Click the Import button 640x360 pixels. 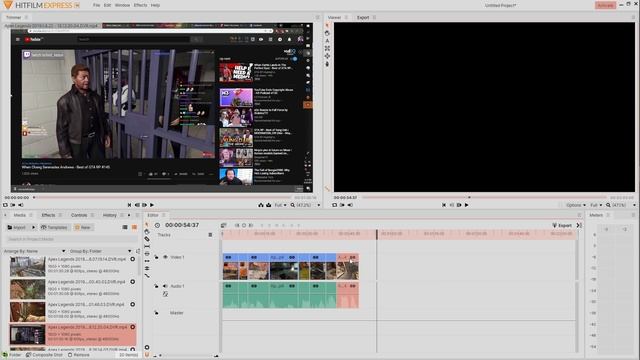pyautogui.click(x=17, y=227)
